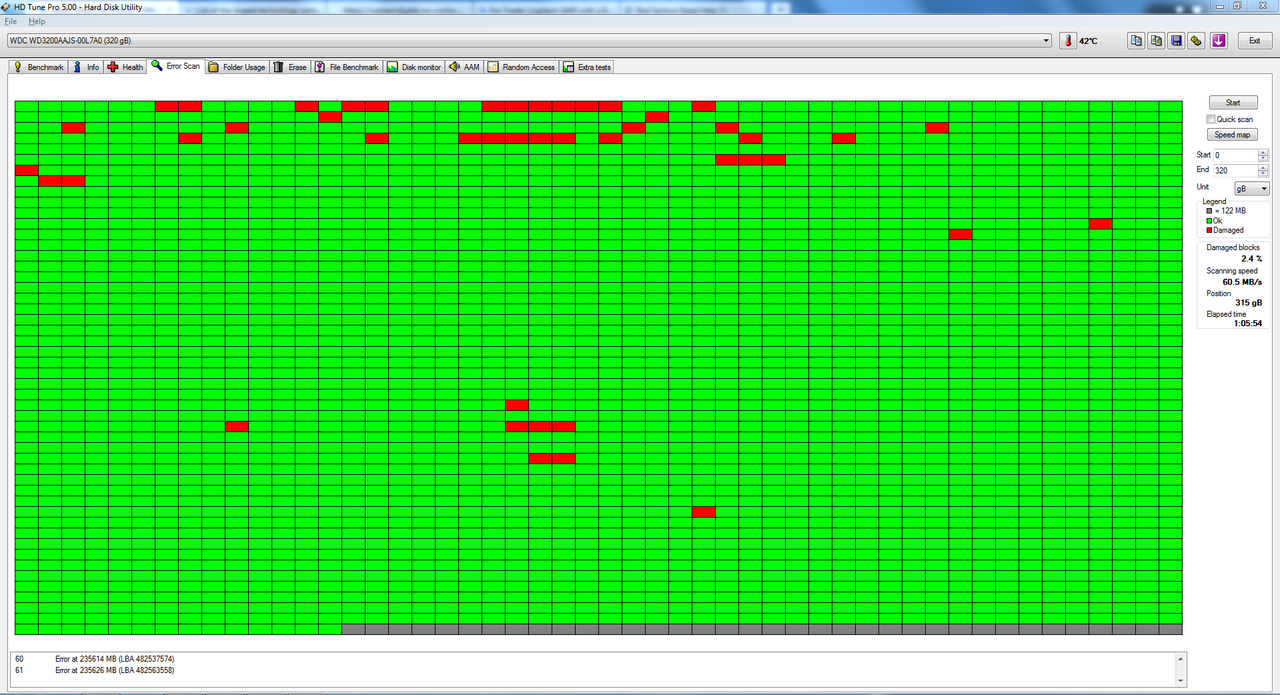Go to the Disk monitor tab
This screenshot has width=1280, height=695.
coord(414,67)
